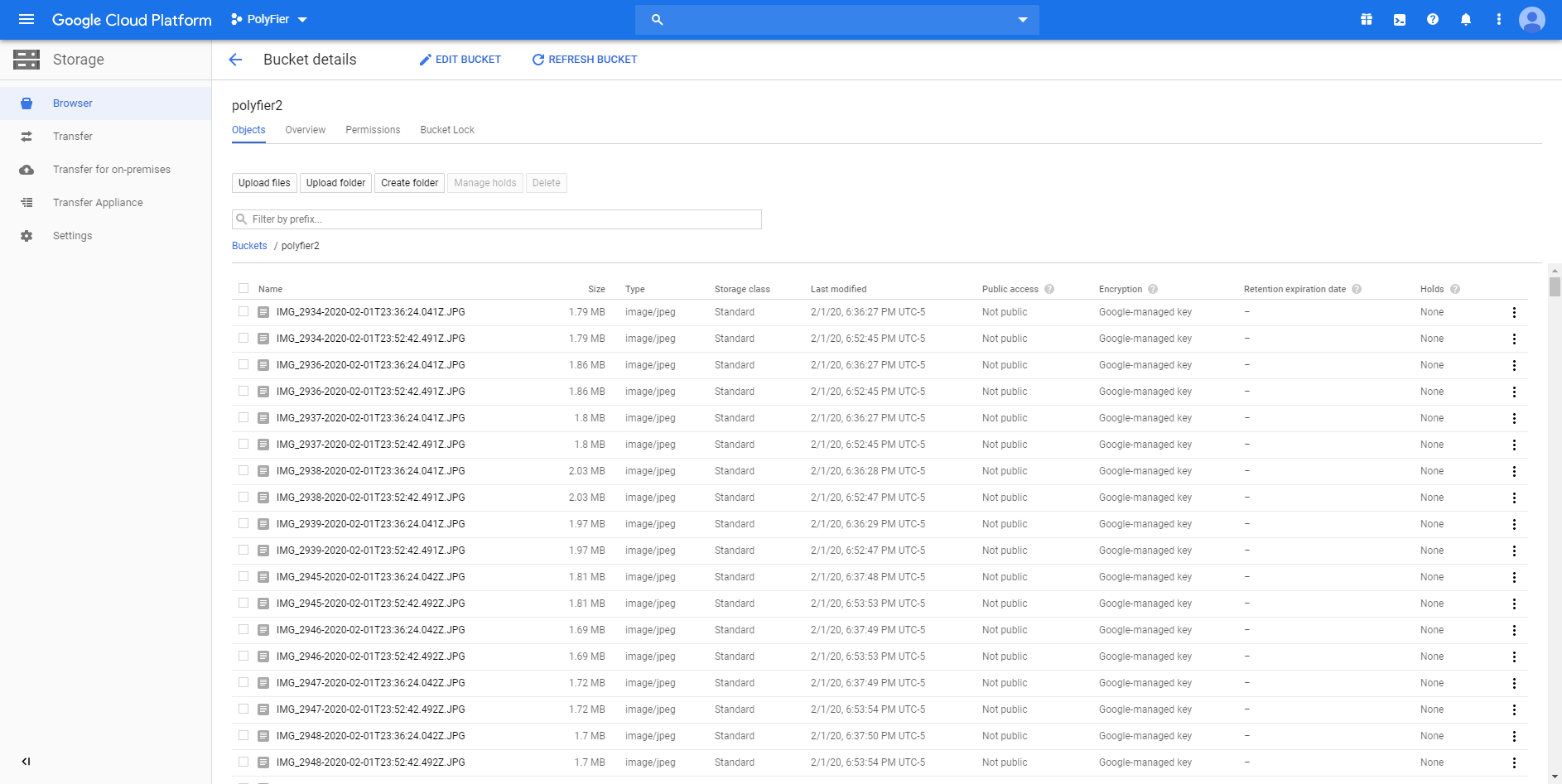Viewport: 1562px width, 784px height.
Task: Expand the search bar dropdown arrow
Action: pos(1023,19)
